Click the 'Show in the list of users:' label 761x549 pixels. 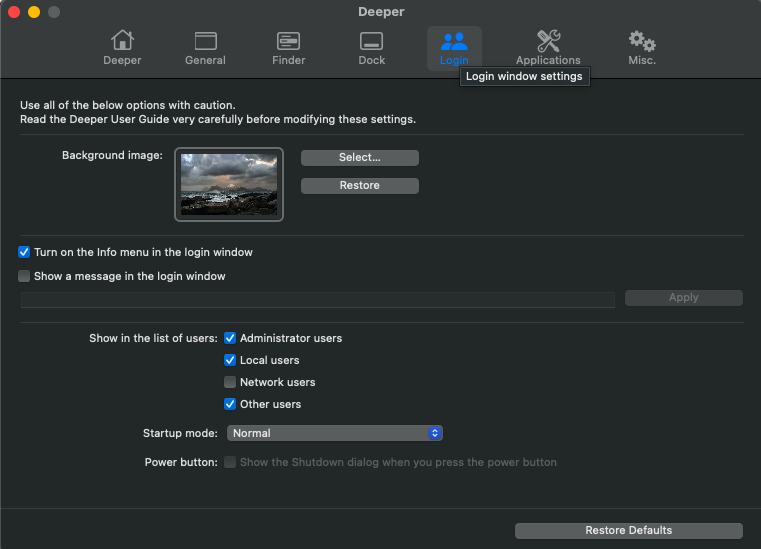tap(153, 338)
